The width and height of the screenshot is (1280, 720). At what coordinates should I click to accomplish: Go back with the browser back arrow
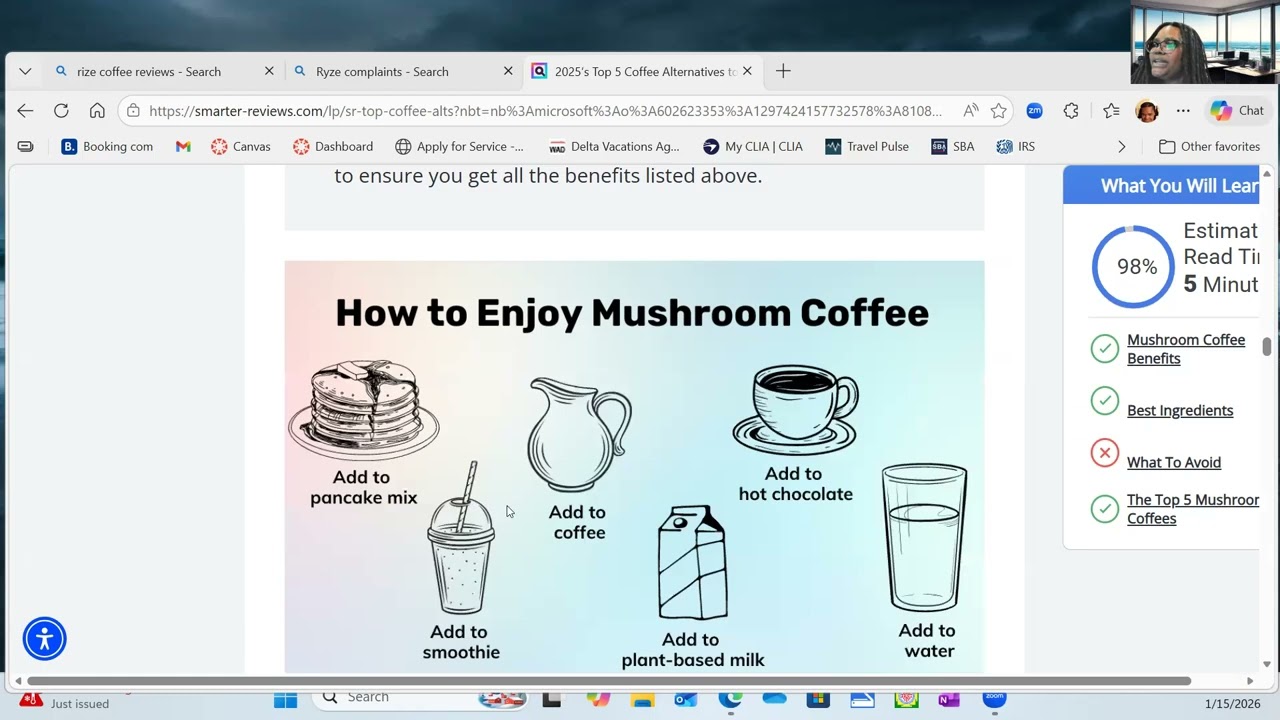[x=25, y=111]
